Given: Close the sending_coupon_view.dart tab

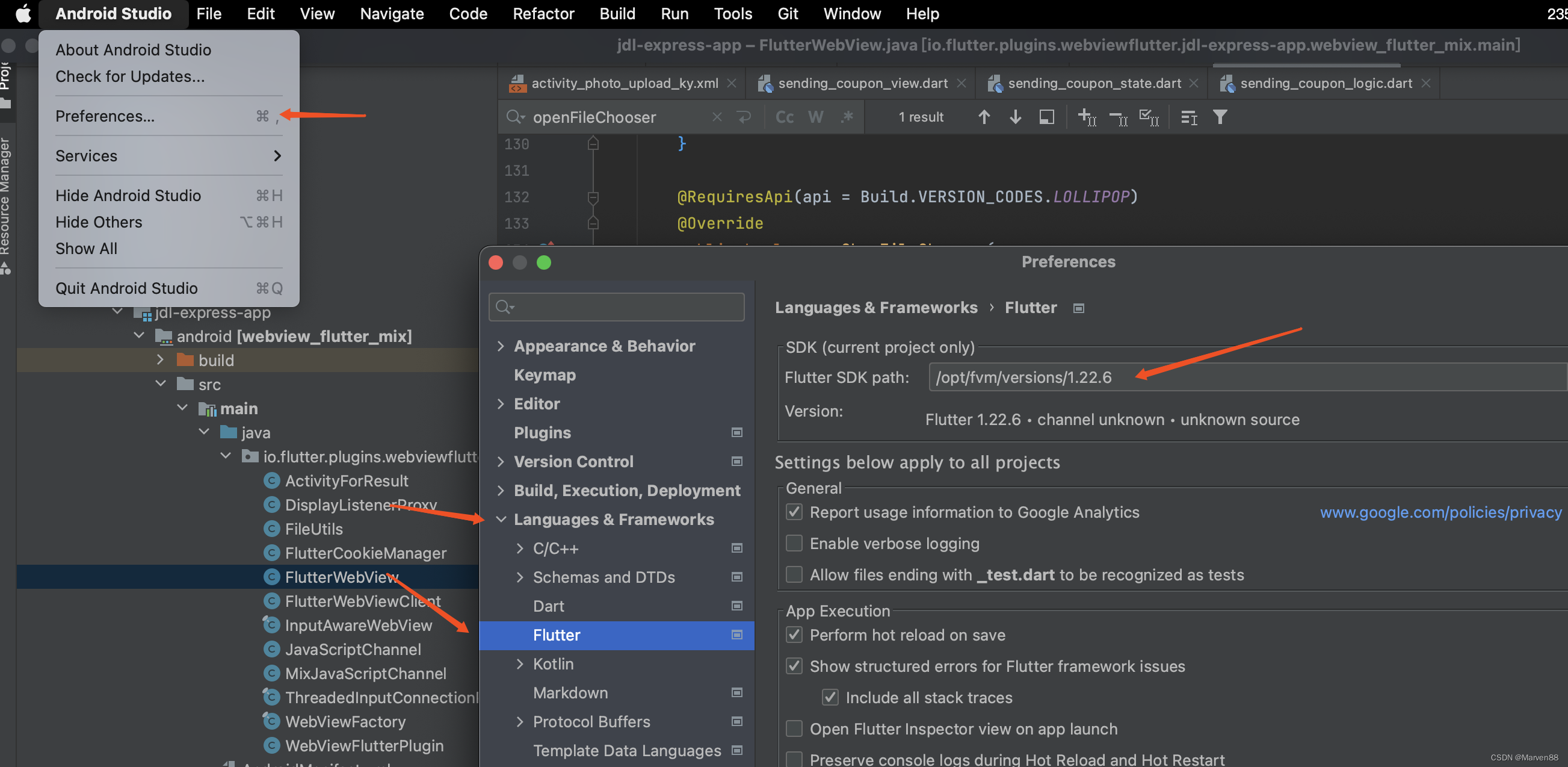Looking at the screenshot, I should pyautogui.click(x=961, y=83).
